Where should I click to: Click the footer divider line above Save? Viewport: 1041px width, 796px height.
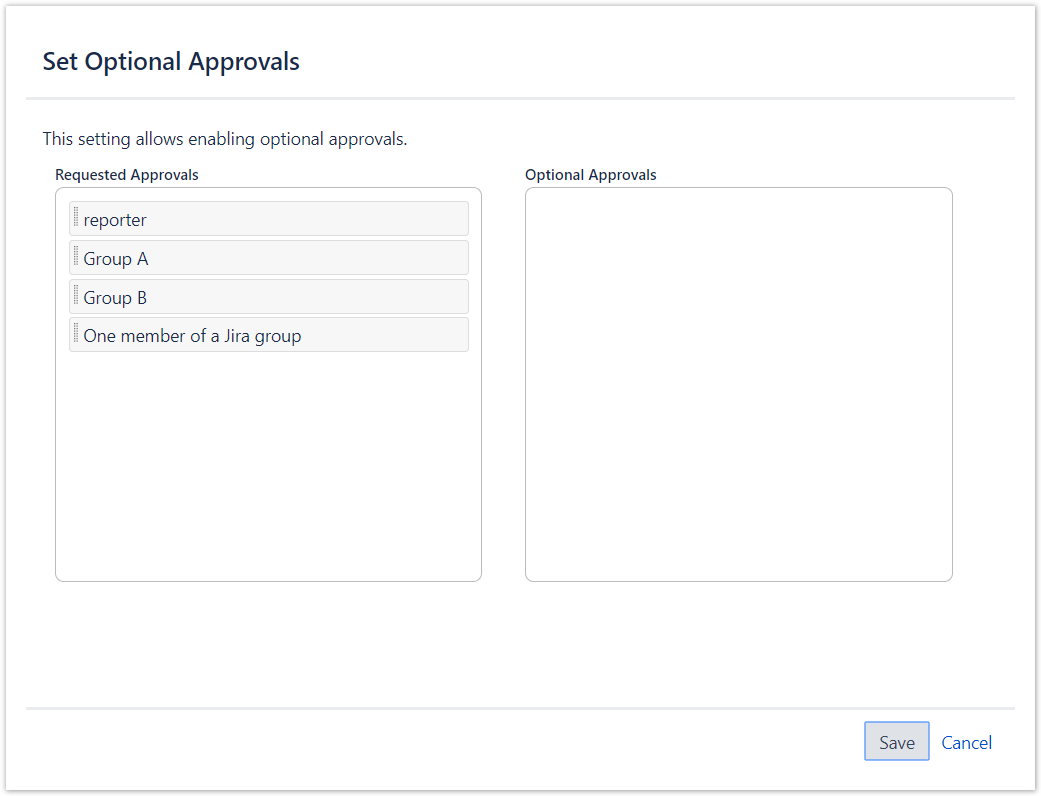pyautogui.click(x=520, y=708)
